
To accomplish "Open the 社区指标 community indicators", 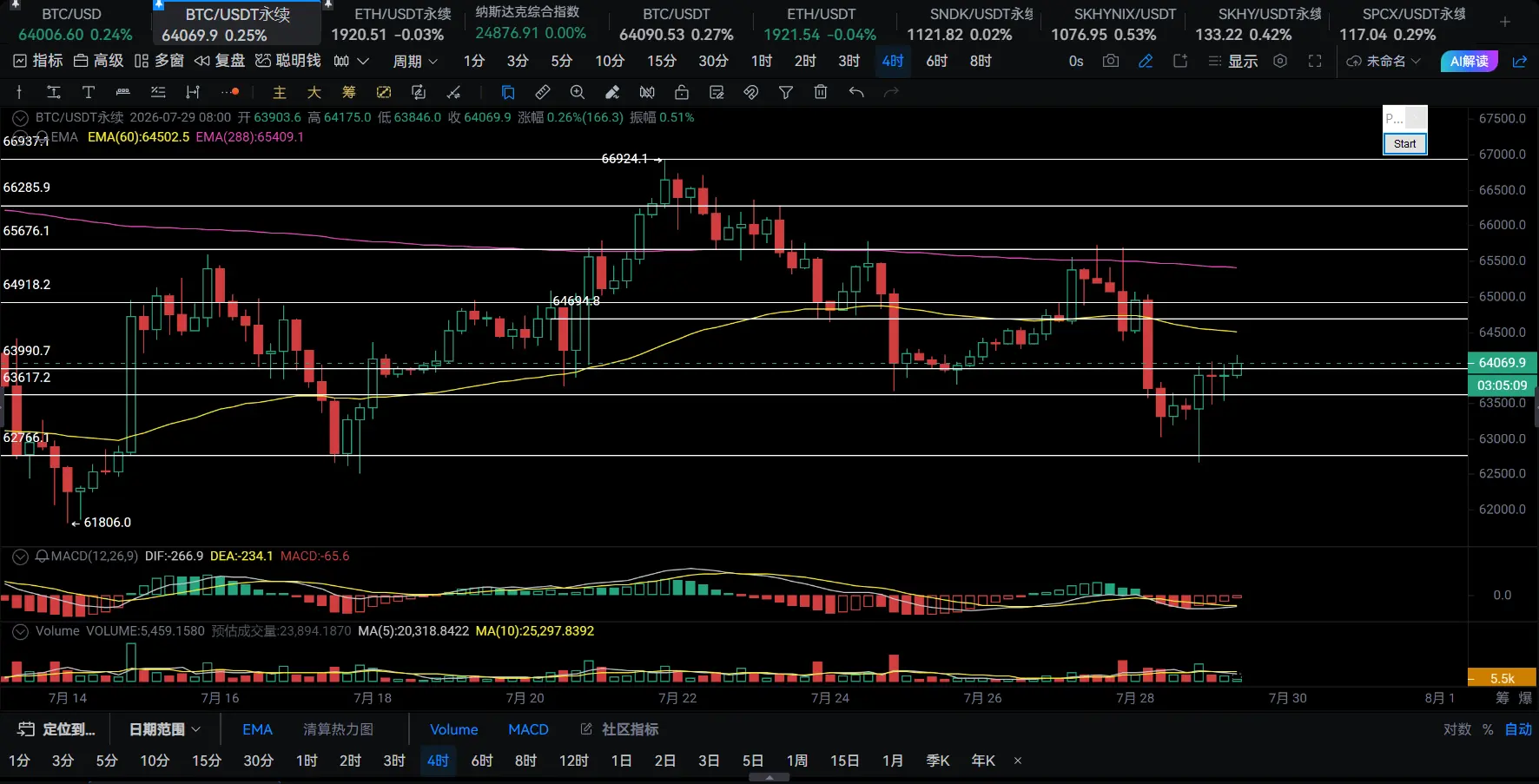I will pyautogui.click(x=619, y=729).
